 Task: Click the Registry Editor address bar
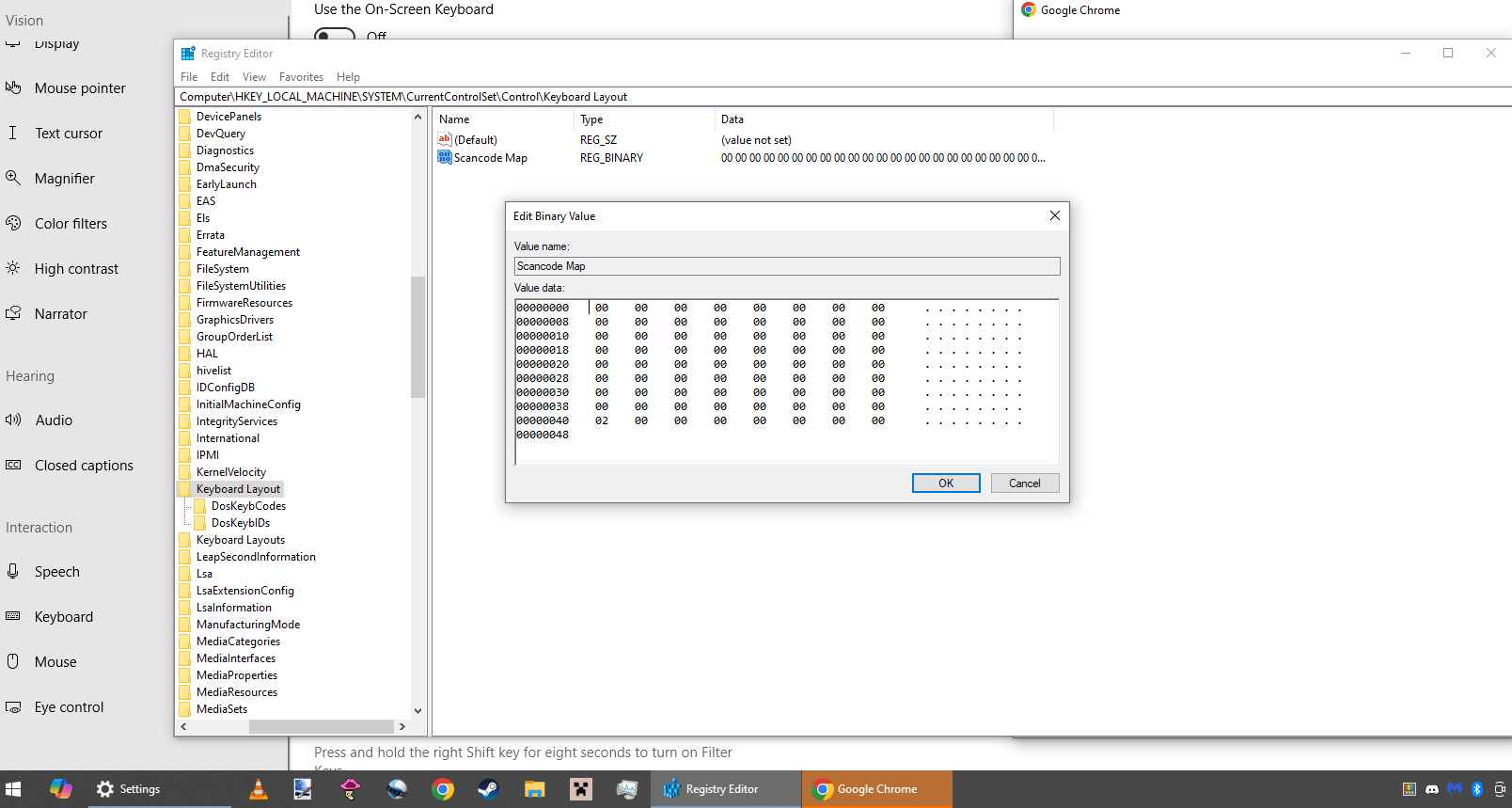coord(843,97)
